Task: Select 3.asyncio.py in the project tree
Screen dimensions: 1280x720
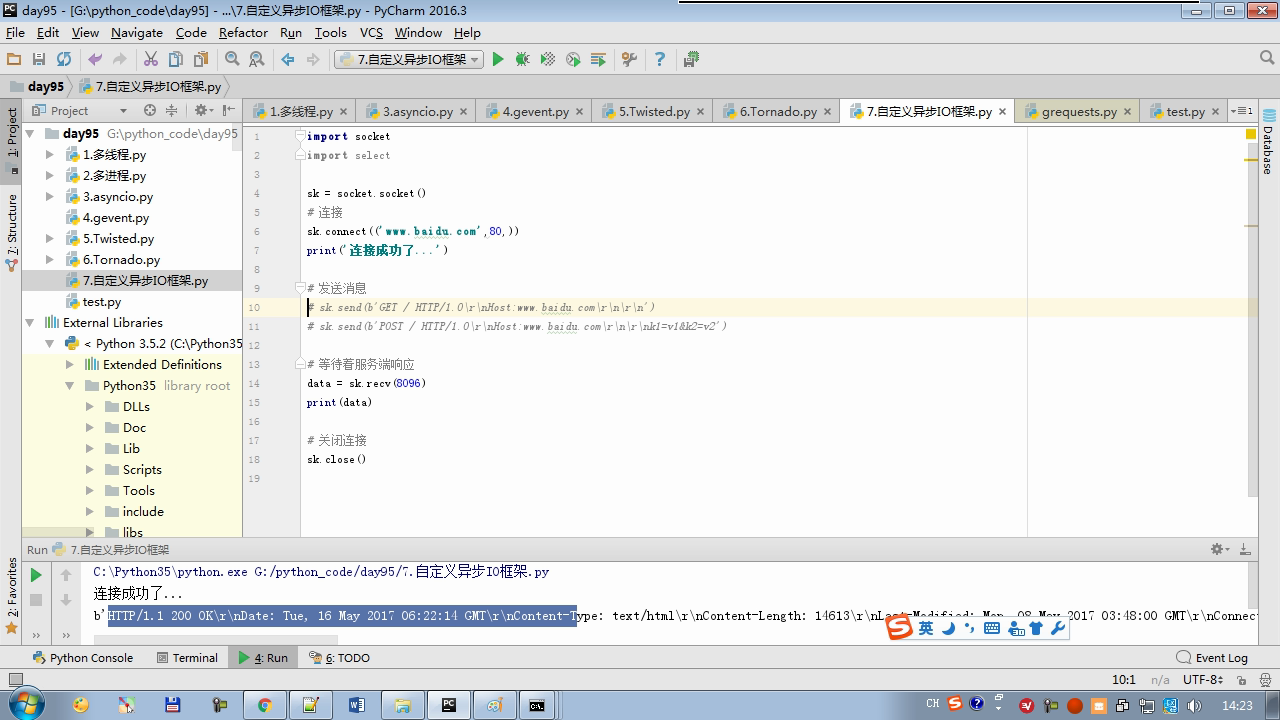Action: (117, 197)
